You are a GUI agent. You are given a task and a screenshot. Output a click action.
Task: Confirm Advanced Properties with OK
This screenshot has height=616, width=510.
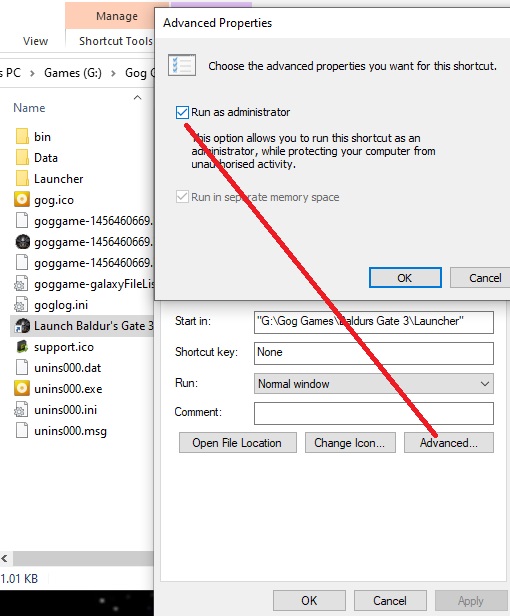coord(405,278)
